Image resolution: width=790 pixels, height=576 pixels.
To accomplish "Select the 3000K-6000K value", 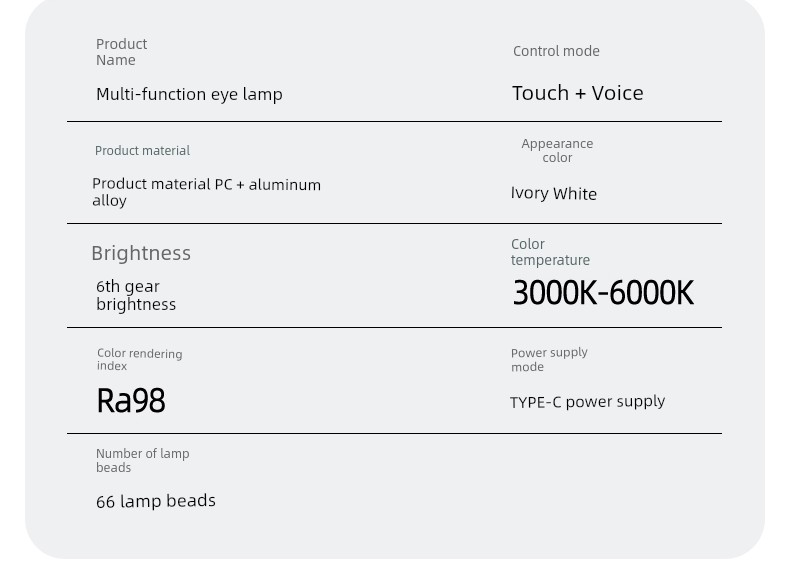I will tap(603, 293).
